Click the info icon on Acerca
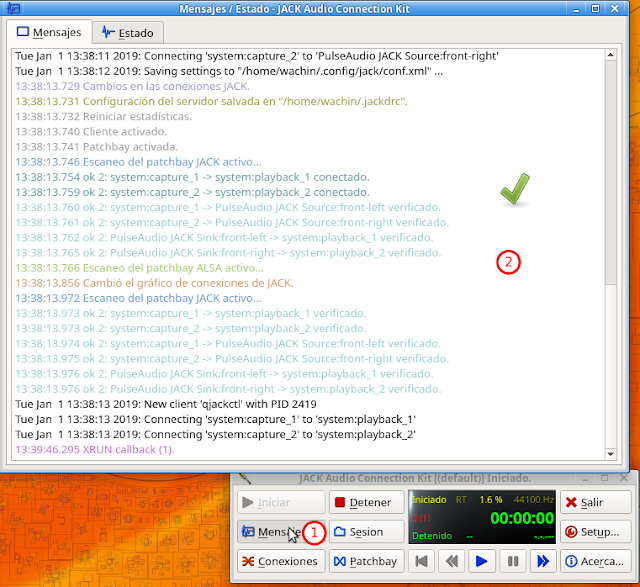 coord(571,561)
